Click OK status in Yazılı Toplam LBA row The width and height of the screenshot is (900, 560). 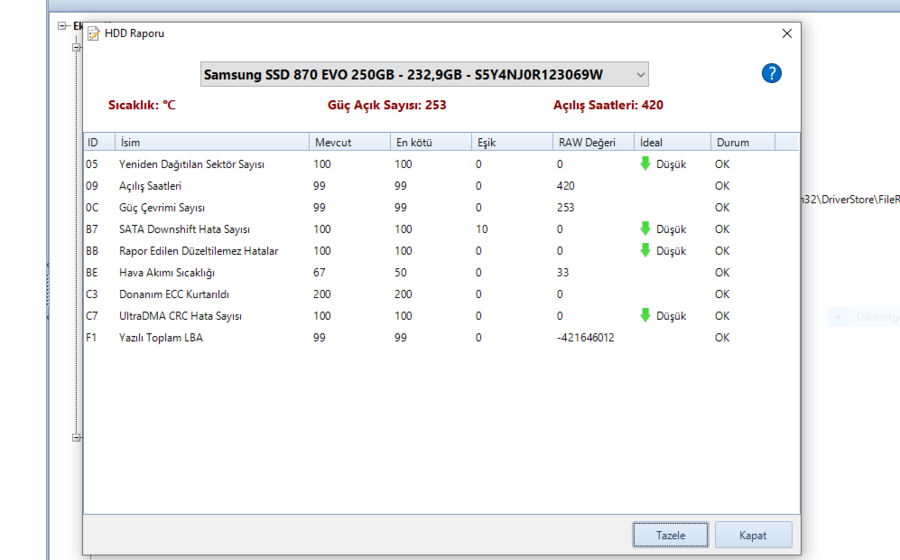722,337
